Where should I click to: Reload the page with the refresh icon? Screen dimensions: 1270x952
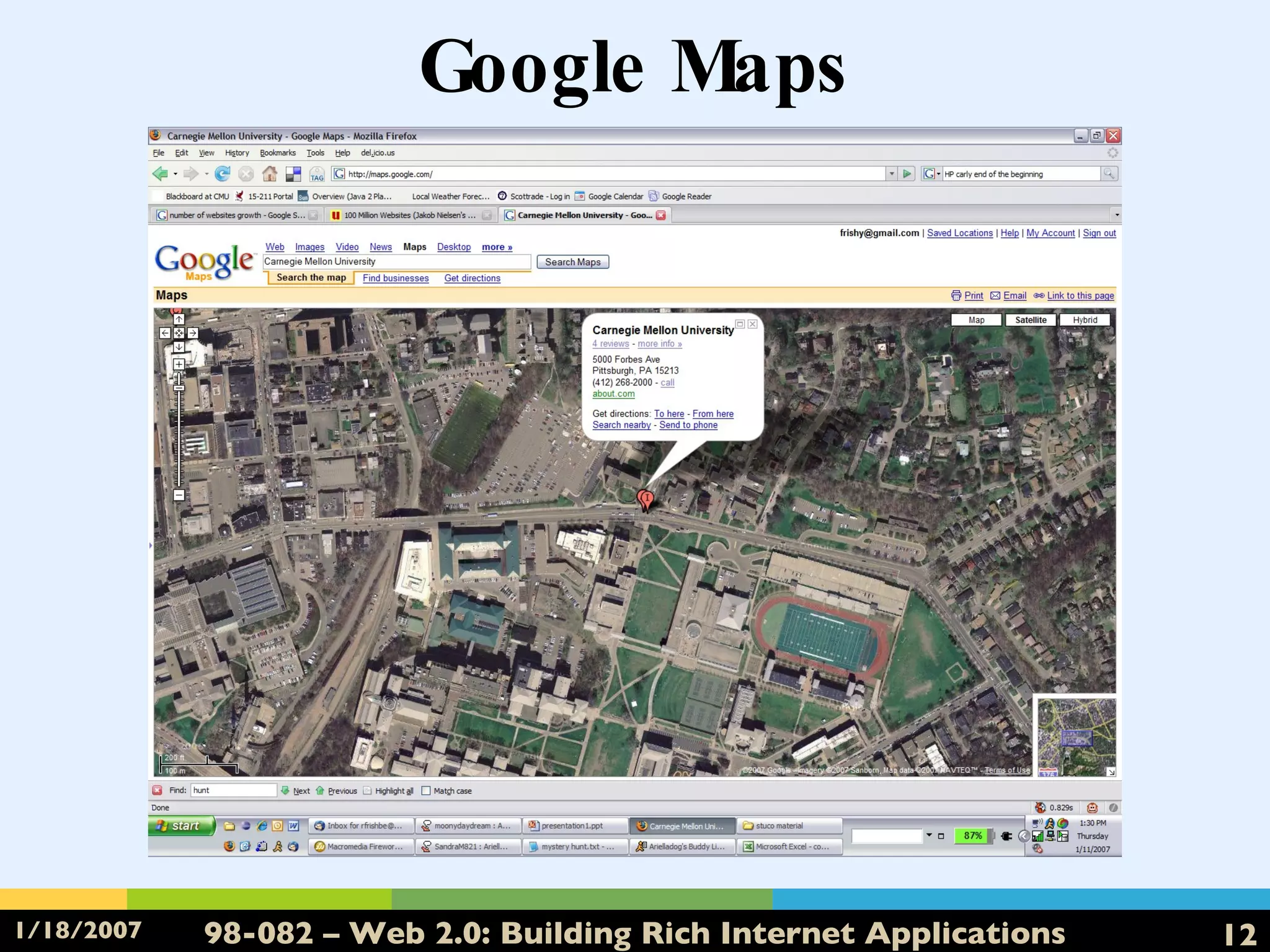coord(222,174)
